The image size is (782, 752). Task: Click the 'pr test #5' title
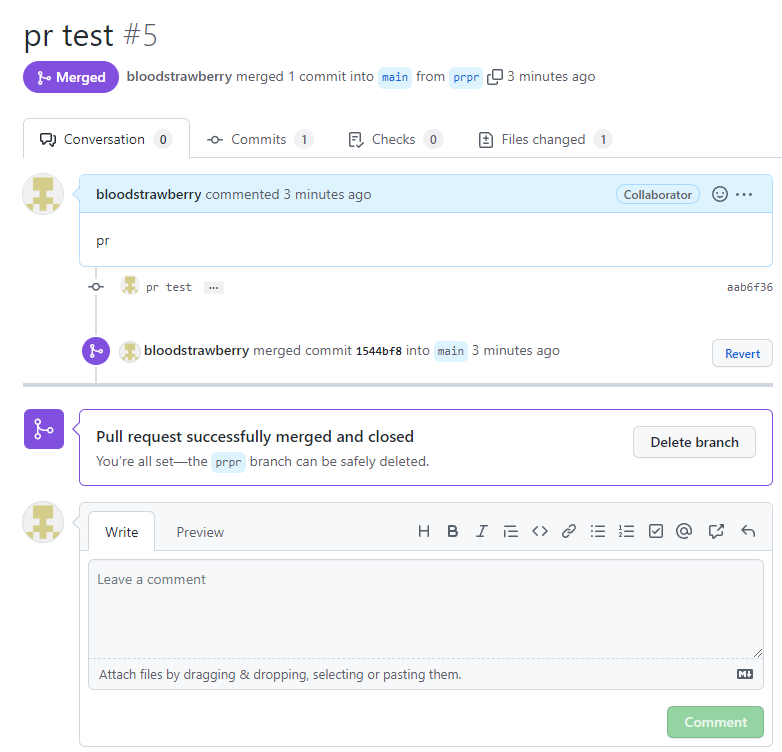click(x=90, y=35)
